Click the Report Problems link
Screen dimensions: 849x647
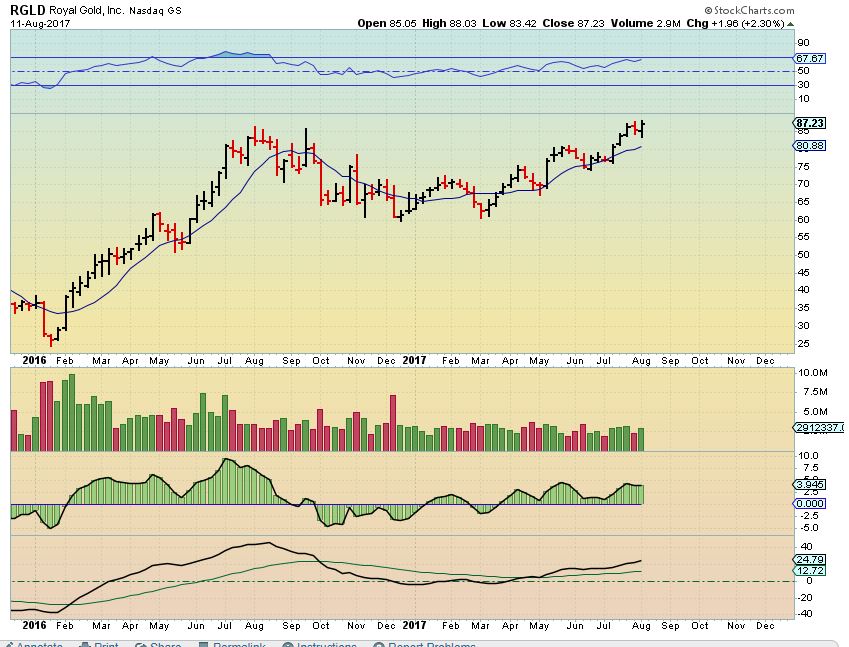424,644
